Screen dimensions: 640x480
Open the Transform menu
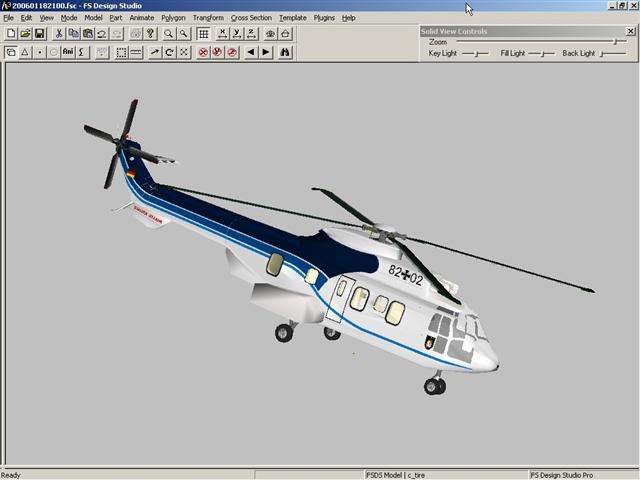click(208, 18)
